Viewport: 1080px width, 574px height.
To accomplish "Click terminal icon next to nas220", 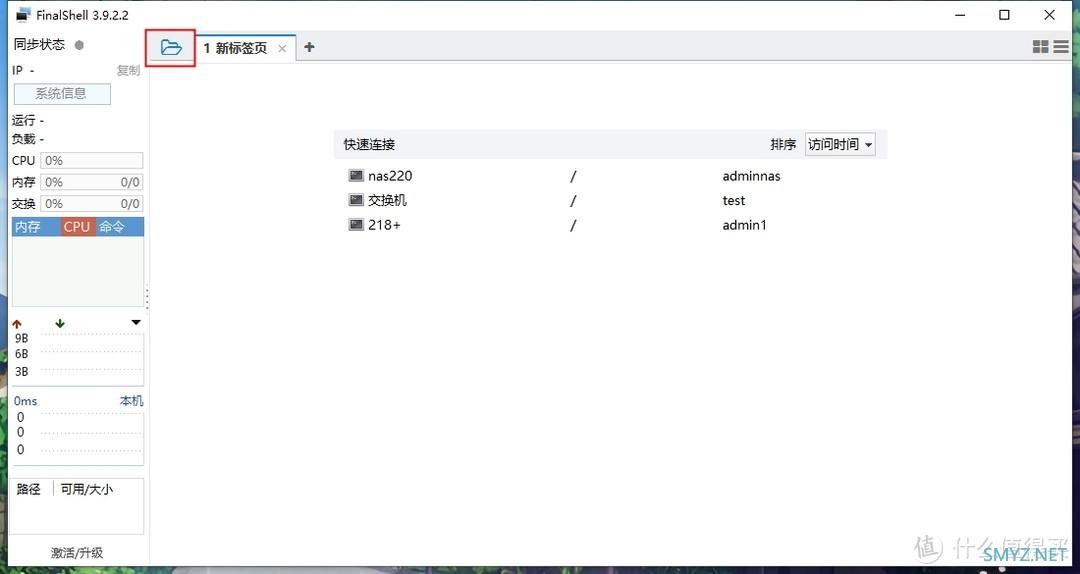I will [355, 175].
